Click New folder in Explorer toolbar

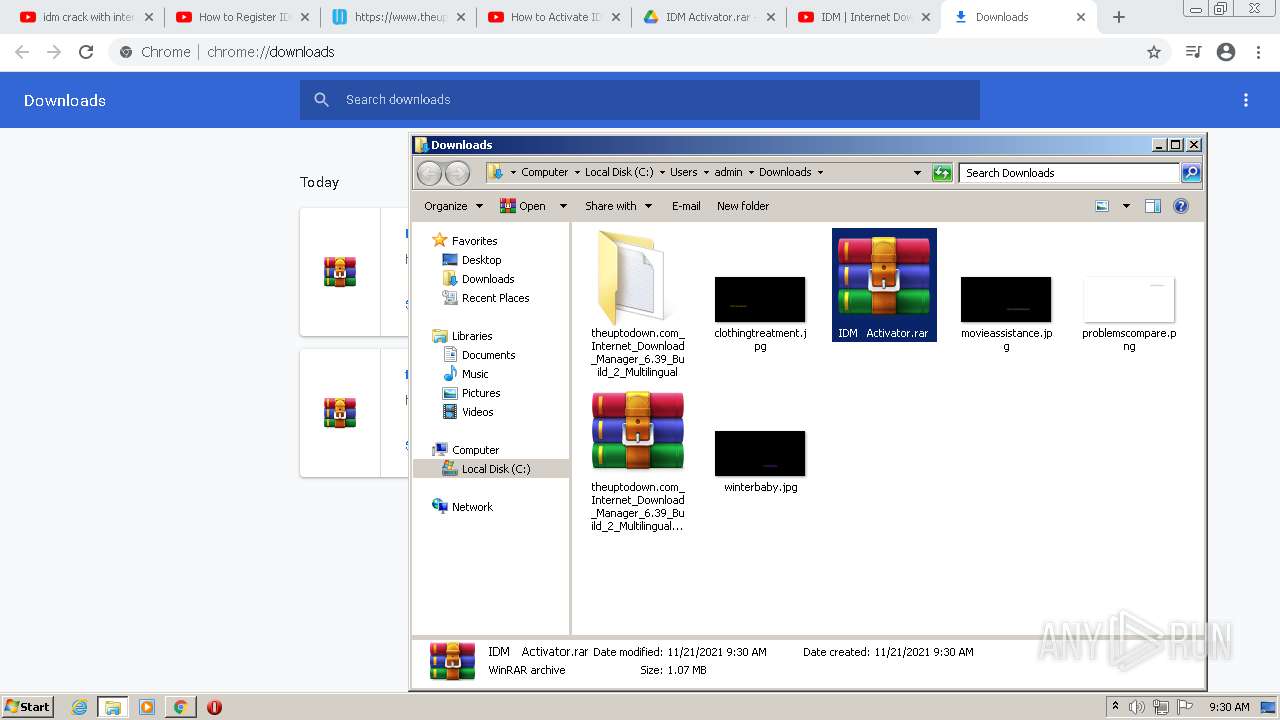(743, 206)
